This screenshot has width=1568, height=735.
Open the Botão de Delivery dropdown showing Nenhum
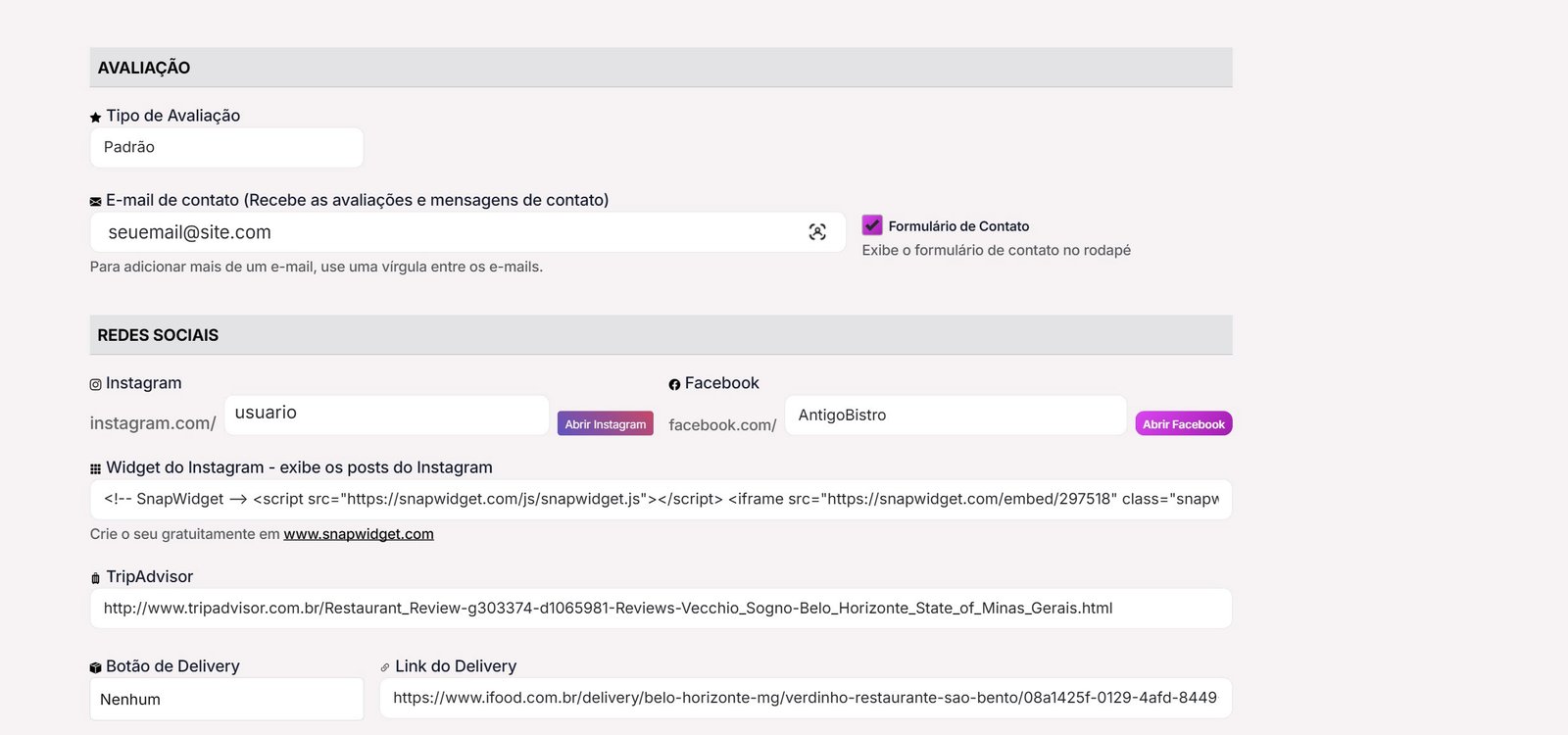(x=226, y=699)
